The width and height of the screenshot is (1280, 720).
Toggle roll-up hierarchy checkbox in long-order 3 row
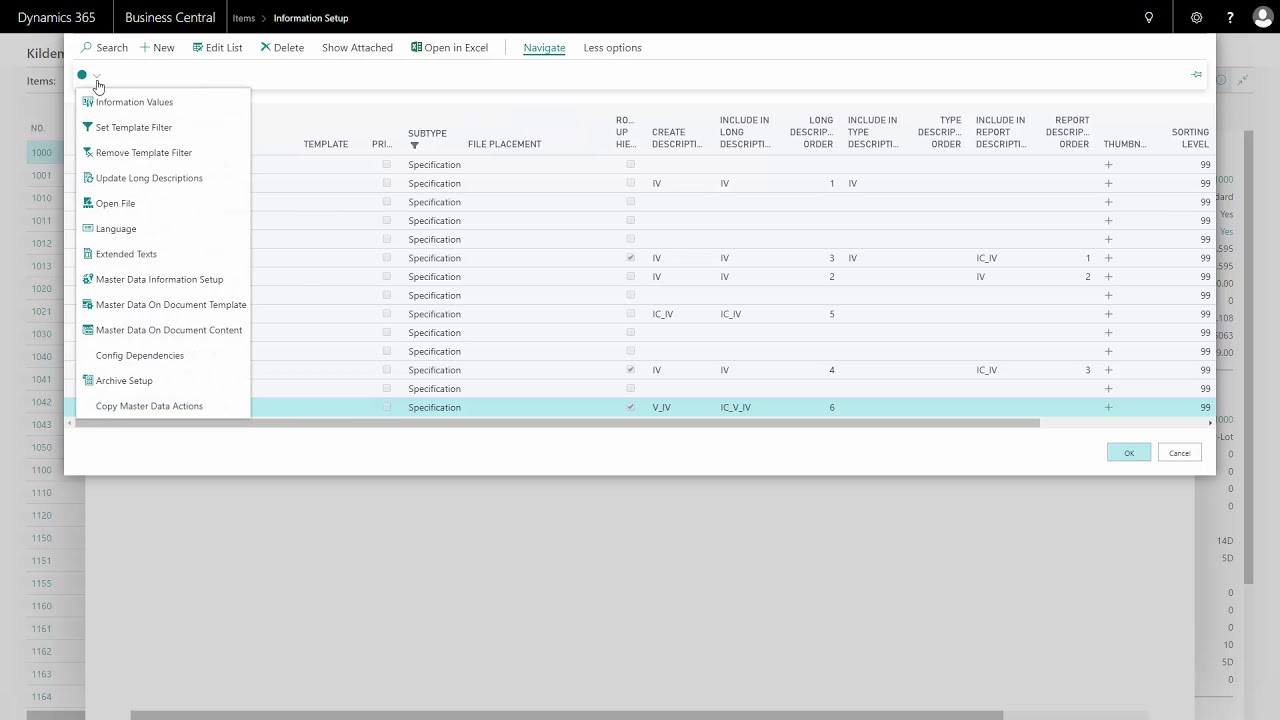(630, 258)
